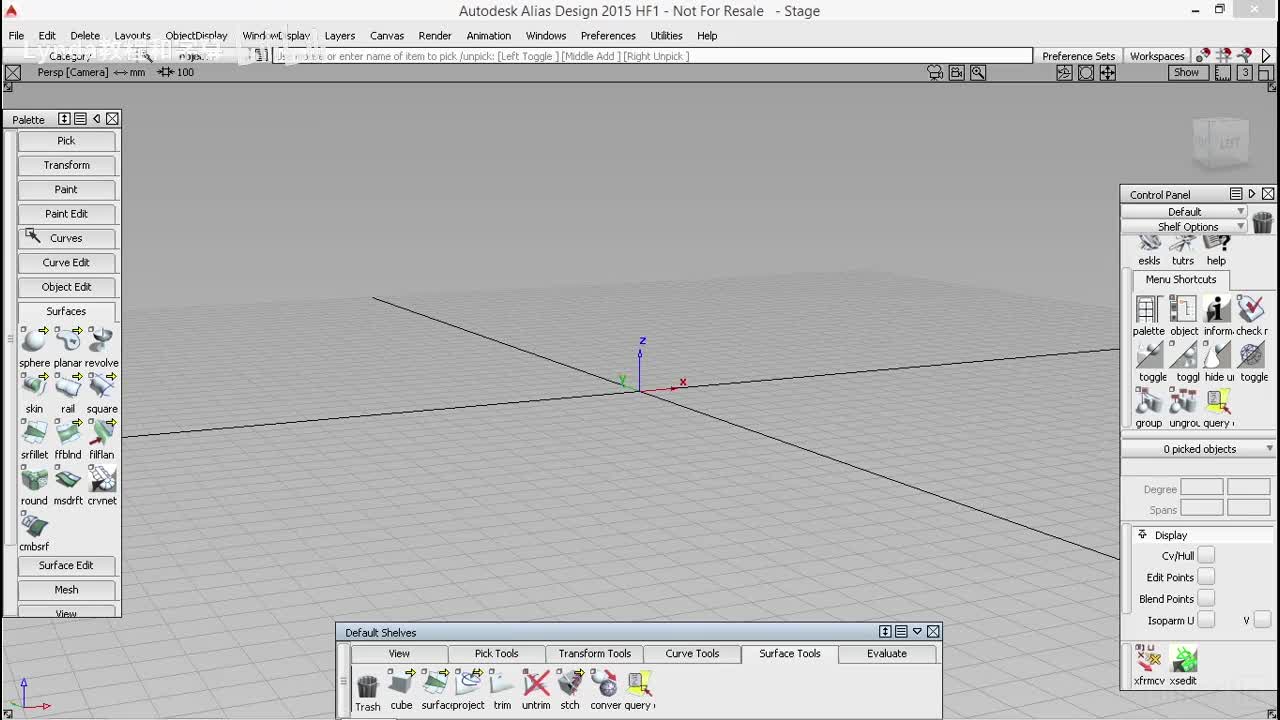Activate the xfrmcv transform CV tool
Viewport: 1280px width, 720px height.
(x=1148, y=659)
